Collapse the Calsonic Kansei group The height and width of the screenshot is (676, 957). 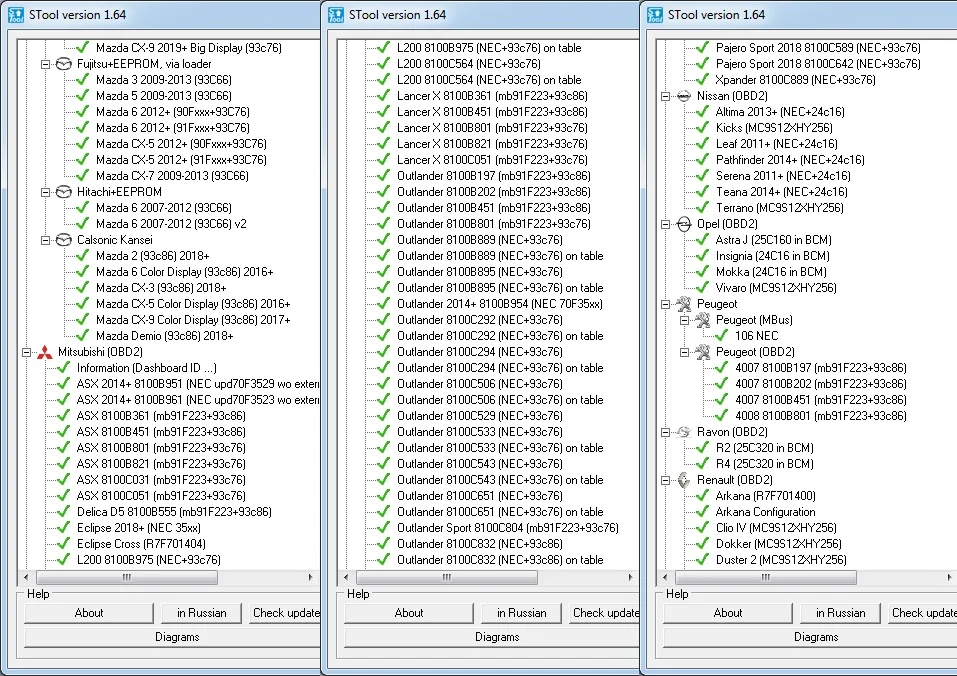[45, 240]
